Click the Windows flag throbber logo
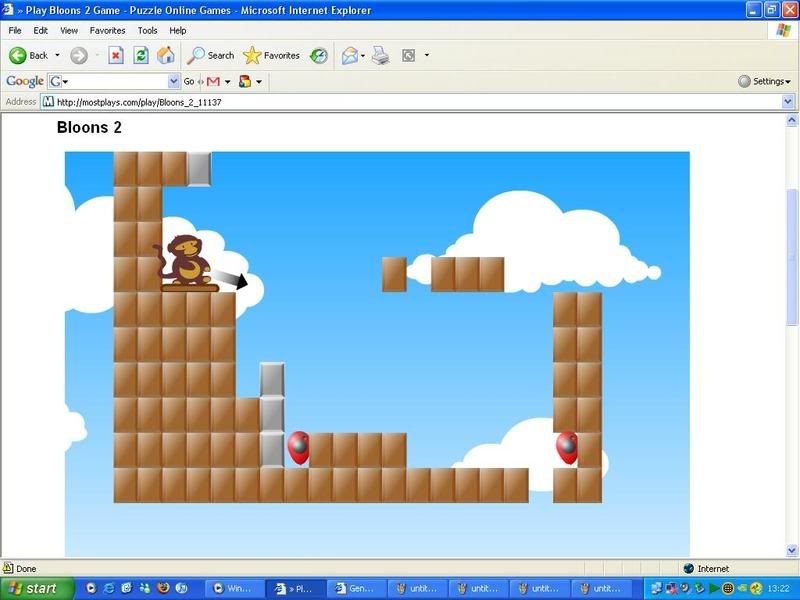The image size is (800, 600). (783, 31)
